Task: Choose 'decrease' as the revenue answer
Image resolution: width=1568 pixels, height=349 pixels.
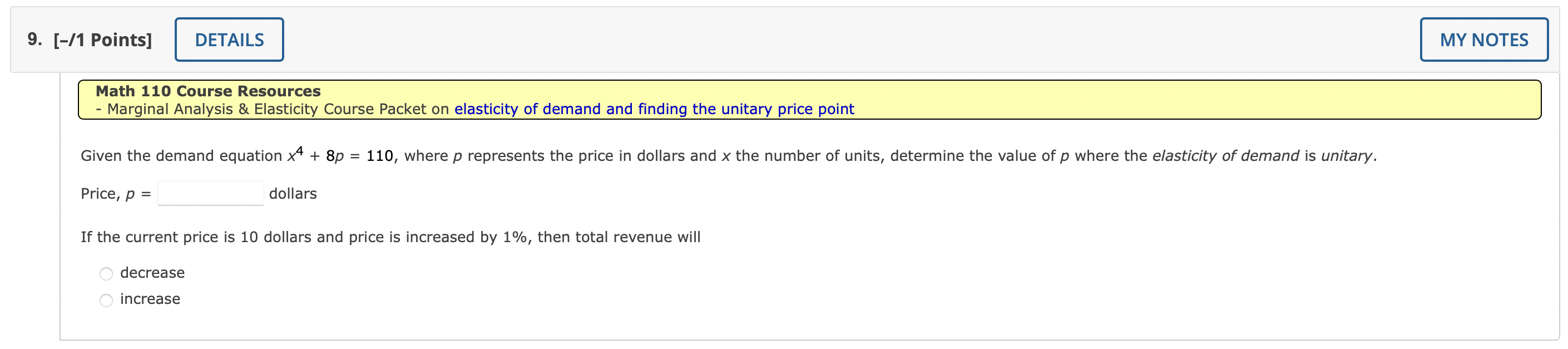Action: tap(106, 273)
